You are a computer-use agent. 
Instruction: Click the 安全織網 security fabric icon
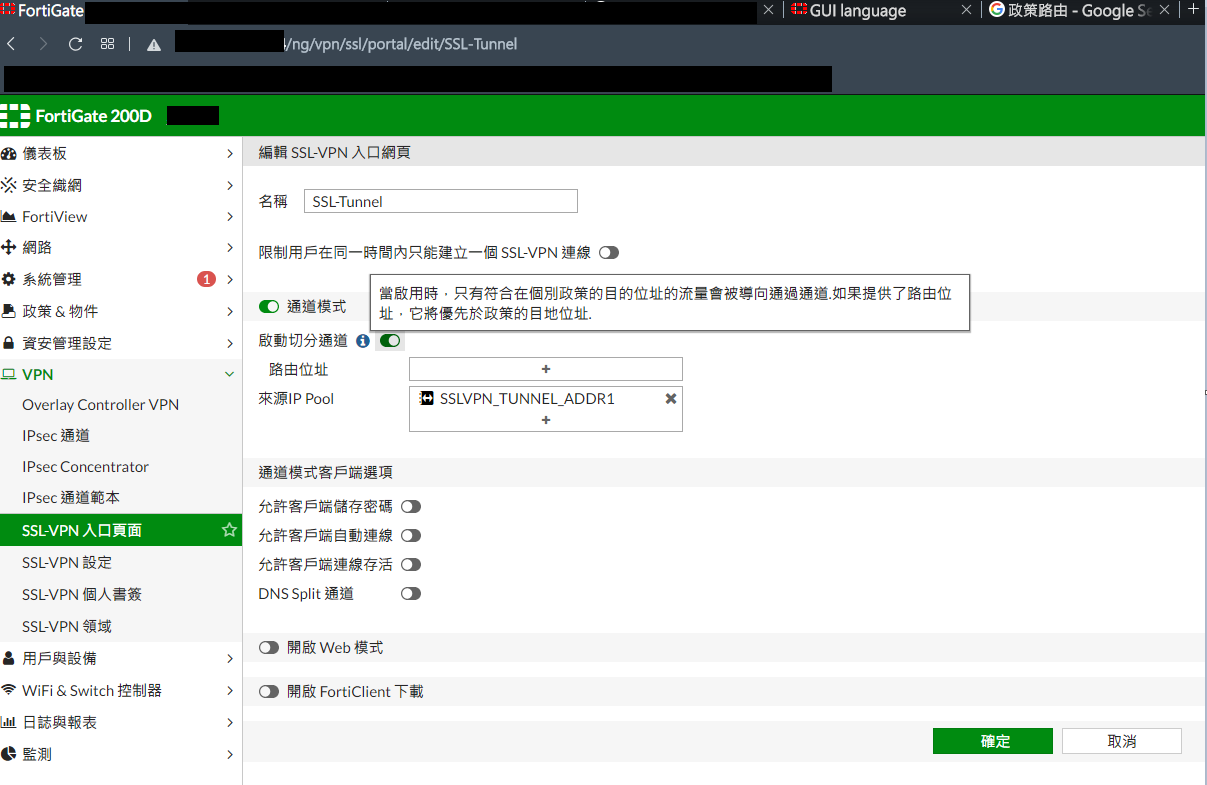click(x=9, y=185)
